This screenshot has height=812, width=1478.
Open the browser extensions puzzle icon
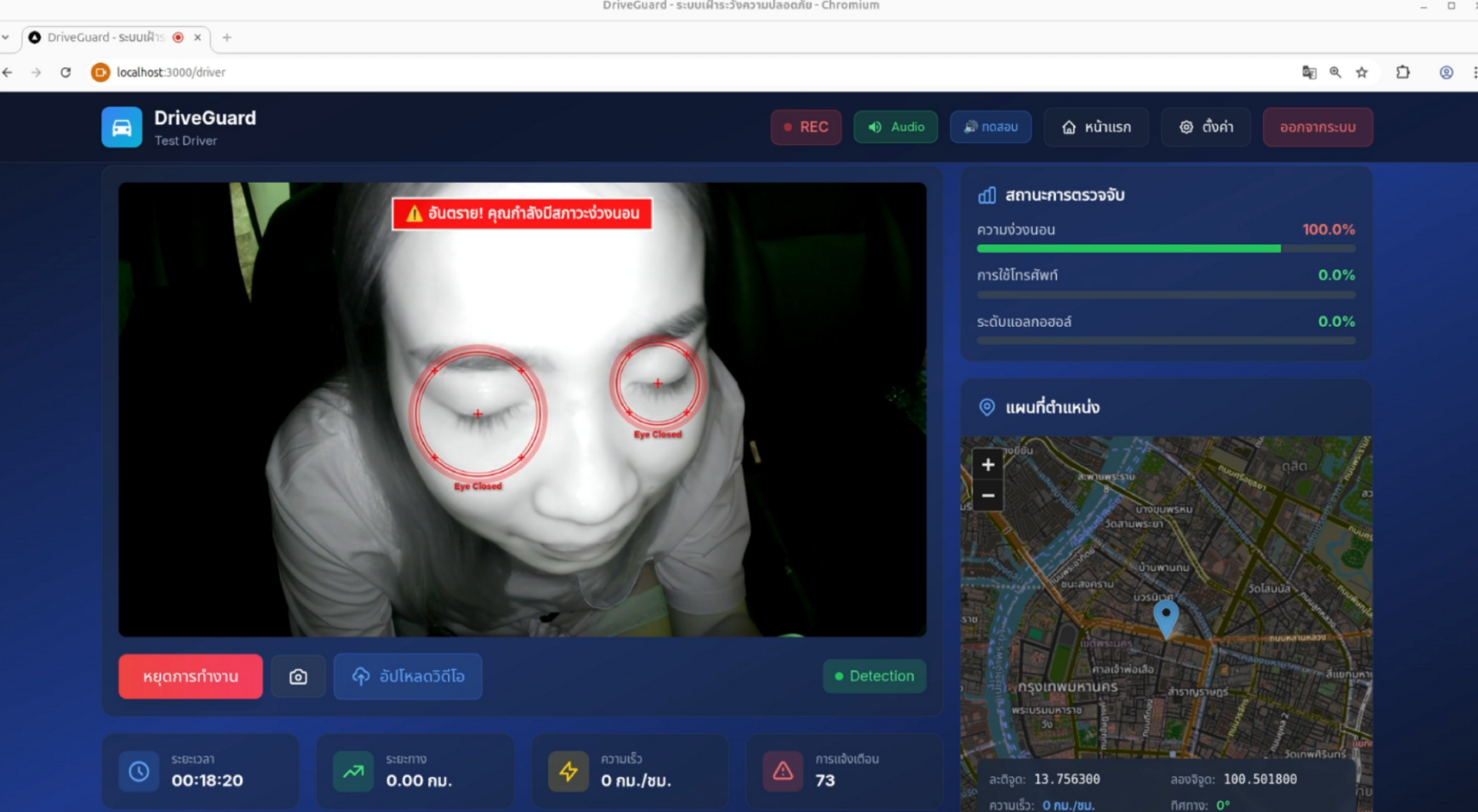point(1403,72)
